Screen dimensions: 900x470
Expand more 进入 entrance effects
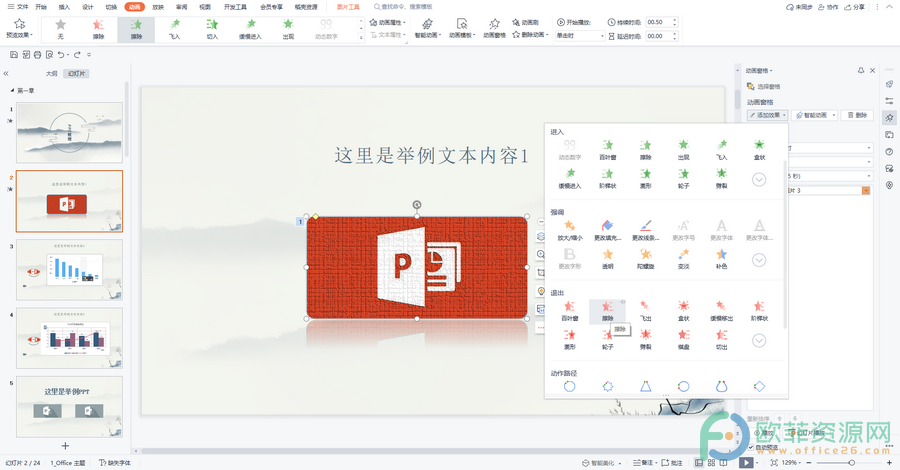click(x=759, y=180)
